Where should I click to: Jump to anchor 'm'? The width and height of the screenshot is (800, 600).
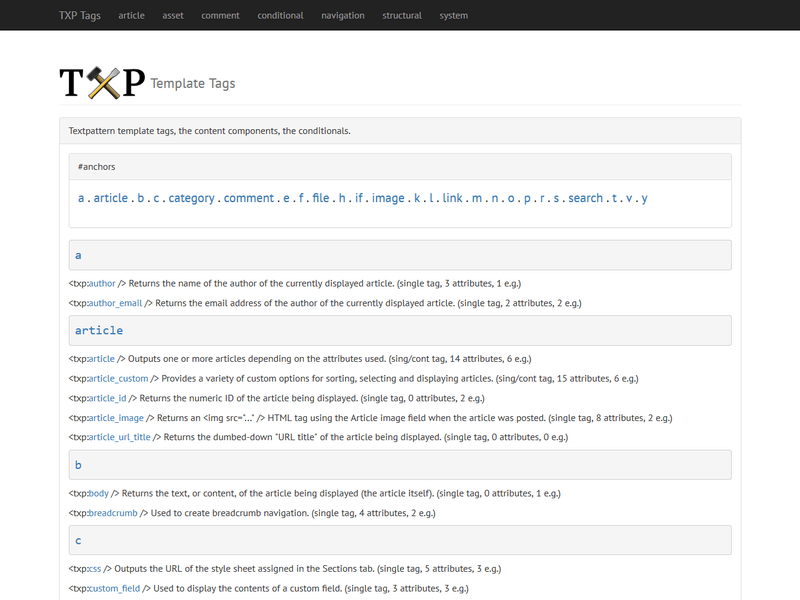[x=477, y=198]
